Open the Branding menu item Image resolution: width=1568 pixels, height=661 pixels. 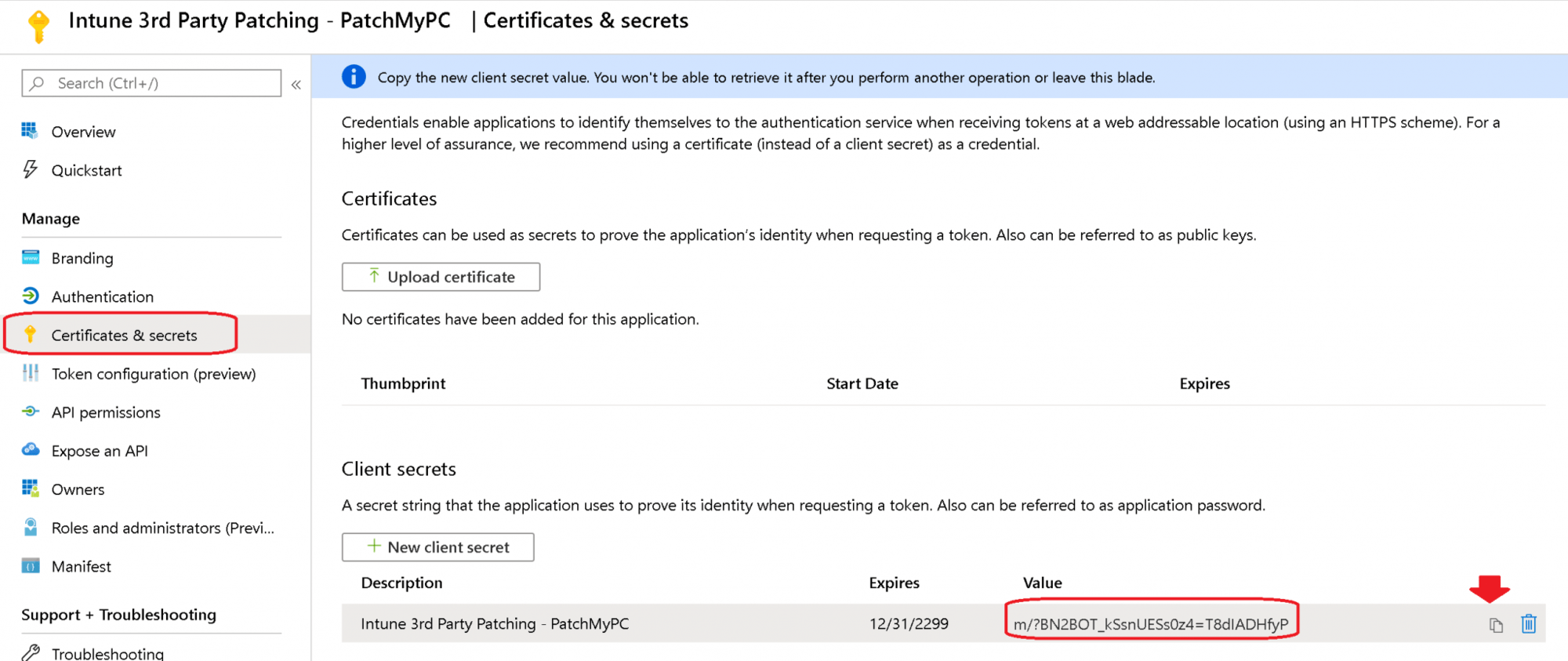[82, 258]
